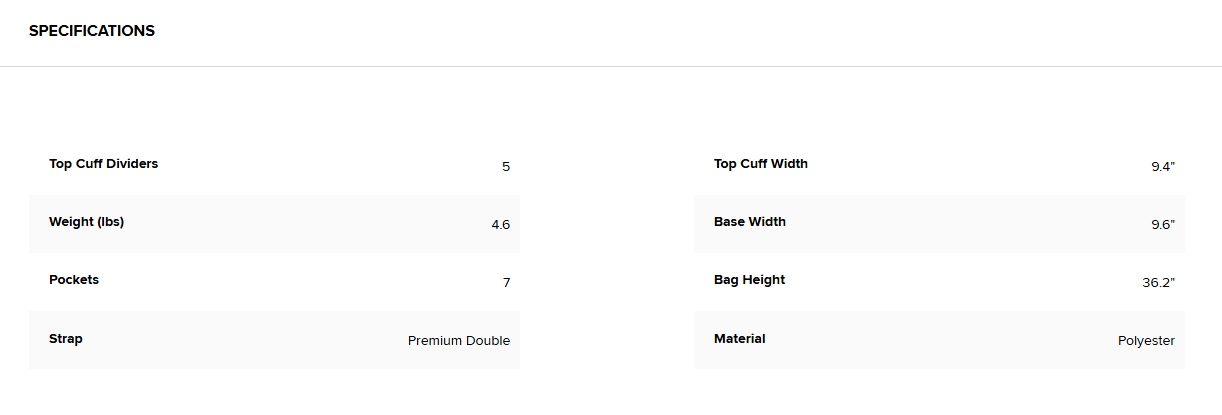Select the Strap label
The height and width of the screenshot is (415, 1222).
66,339
